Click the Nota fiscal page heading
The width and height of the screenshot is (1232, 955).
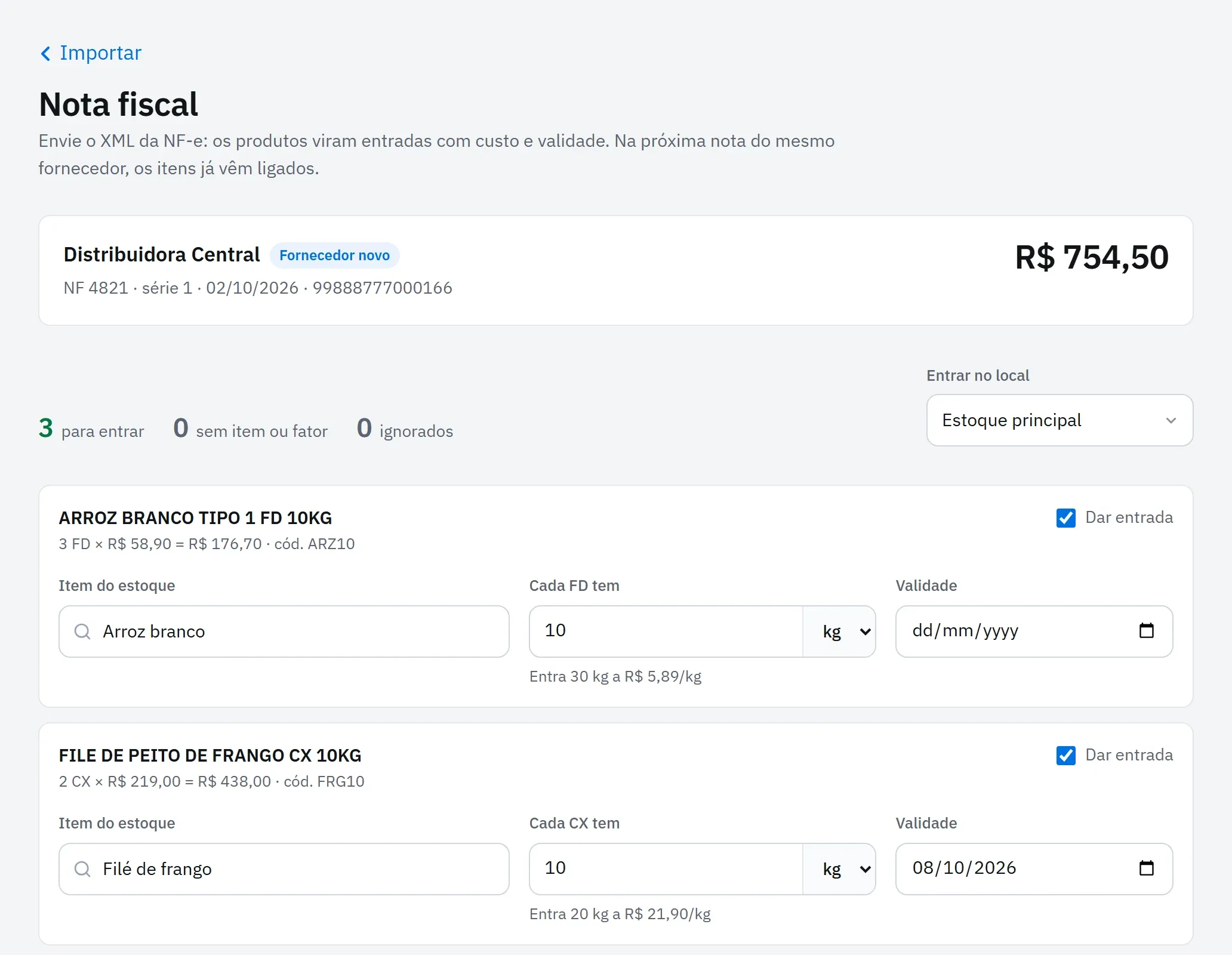(118, 104)
